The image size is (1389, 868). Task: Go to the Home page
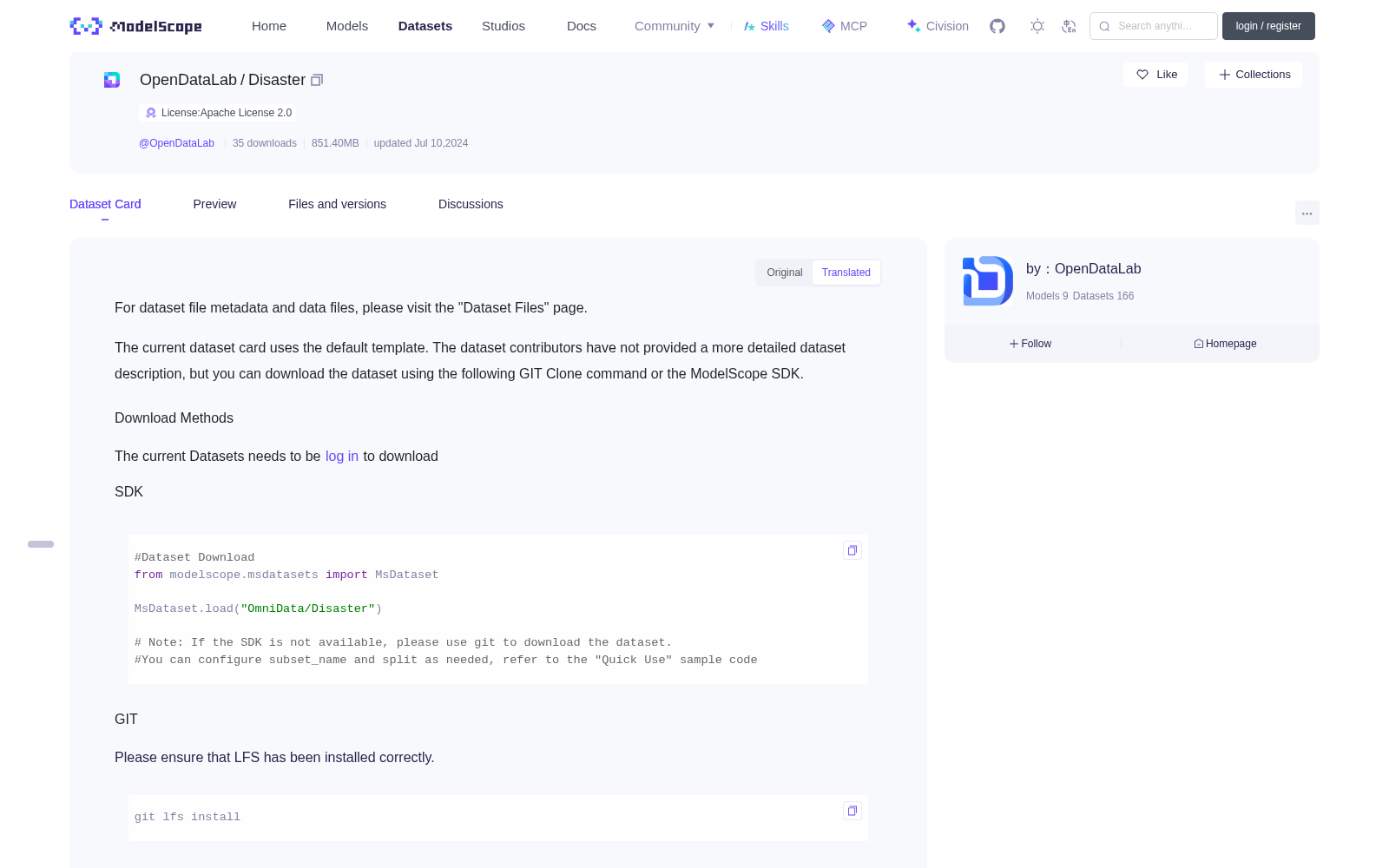(269, 26)
